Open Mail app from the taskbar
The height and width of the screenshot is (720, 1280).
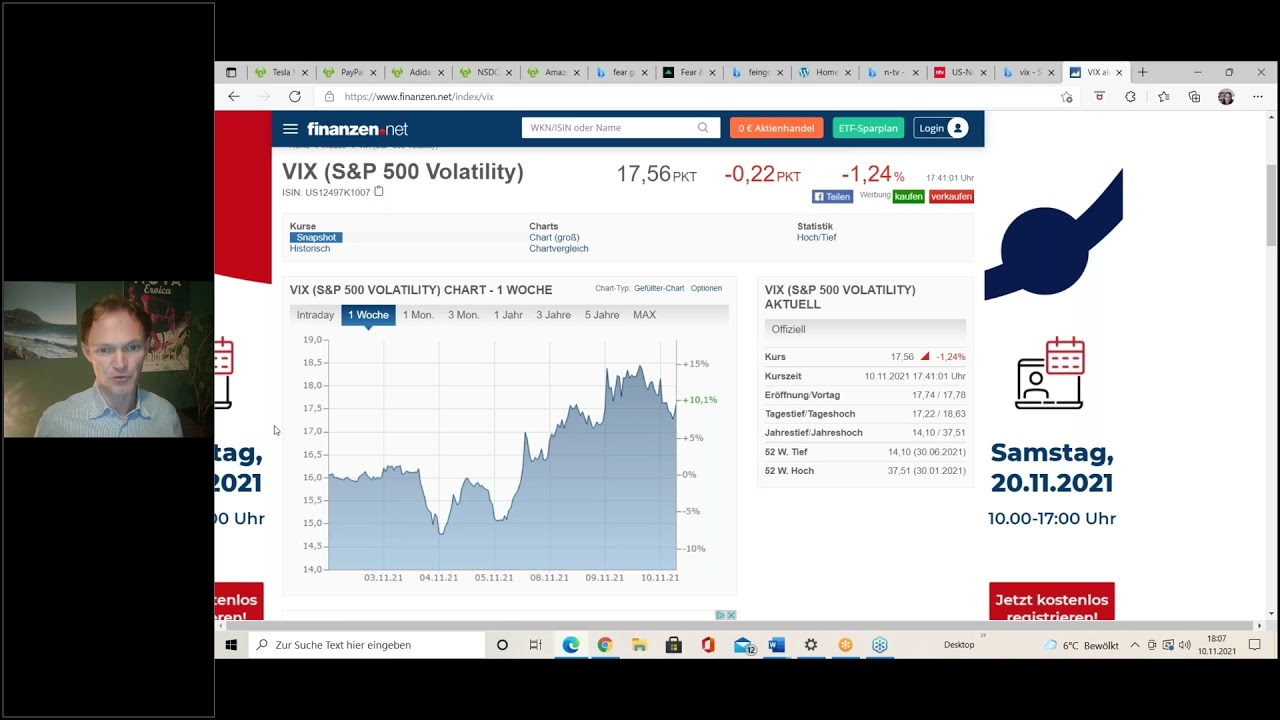coord(743,646)
